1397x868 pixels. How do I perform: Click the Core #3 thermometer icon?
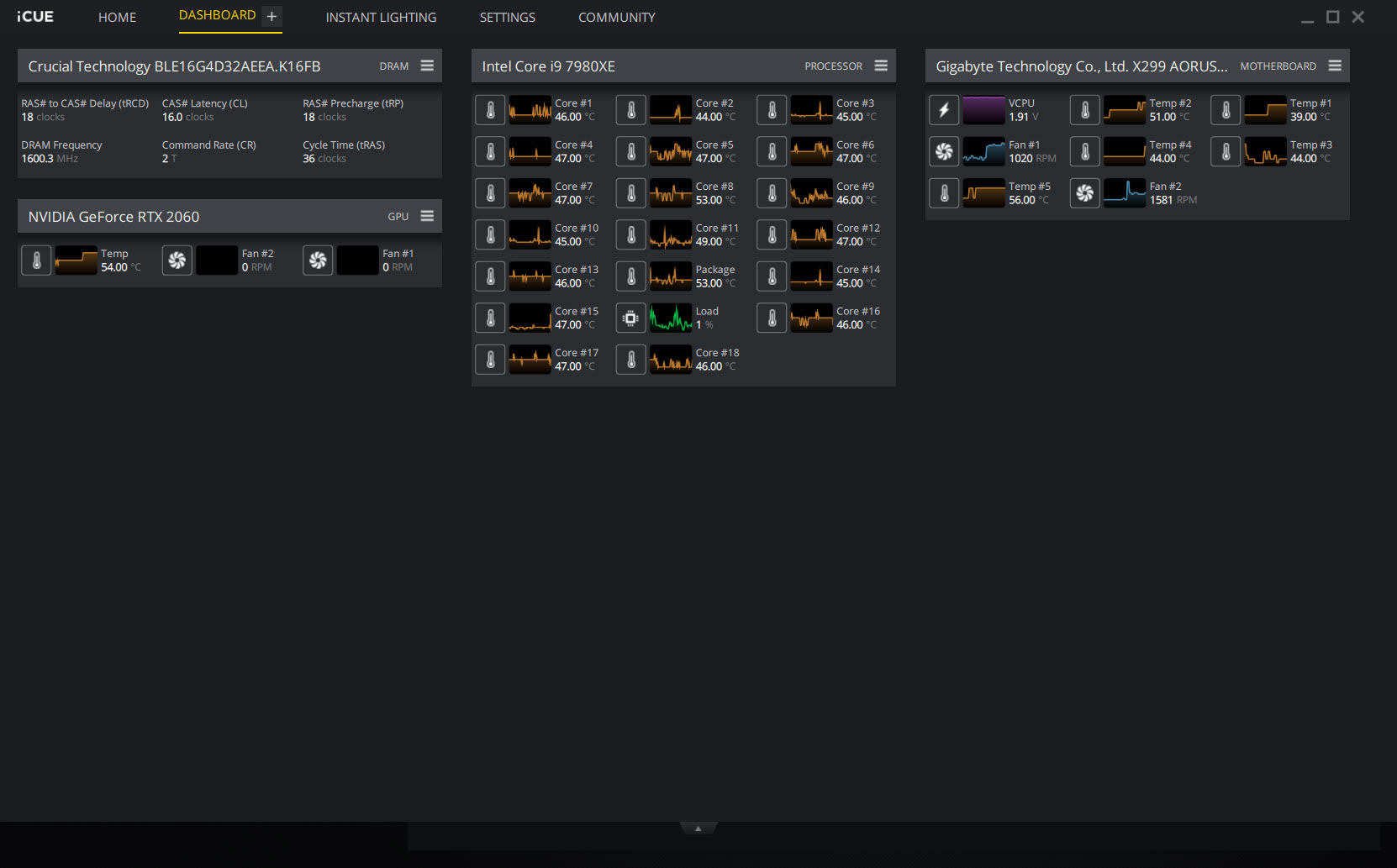[772, 110]
